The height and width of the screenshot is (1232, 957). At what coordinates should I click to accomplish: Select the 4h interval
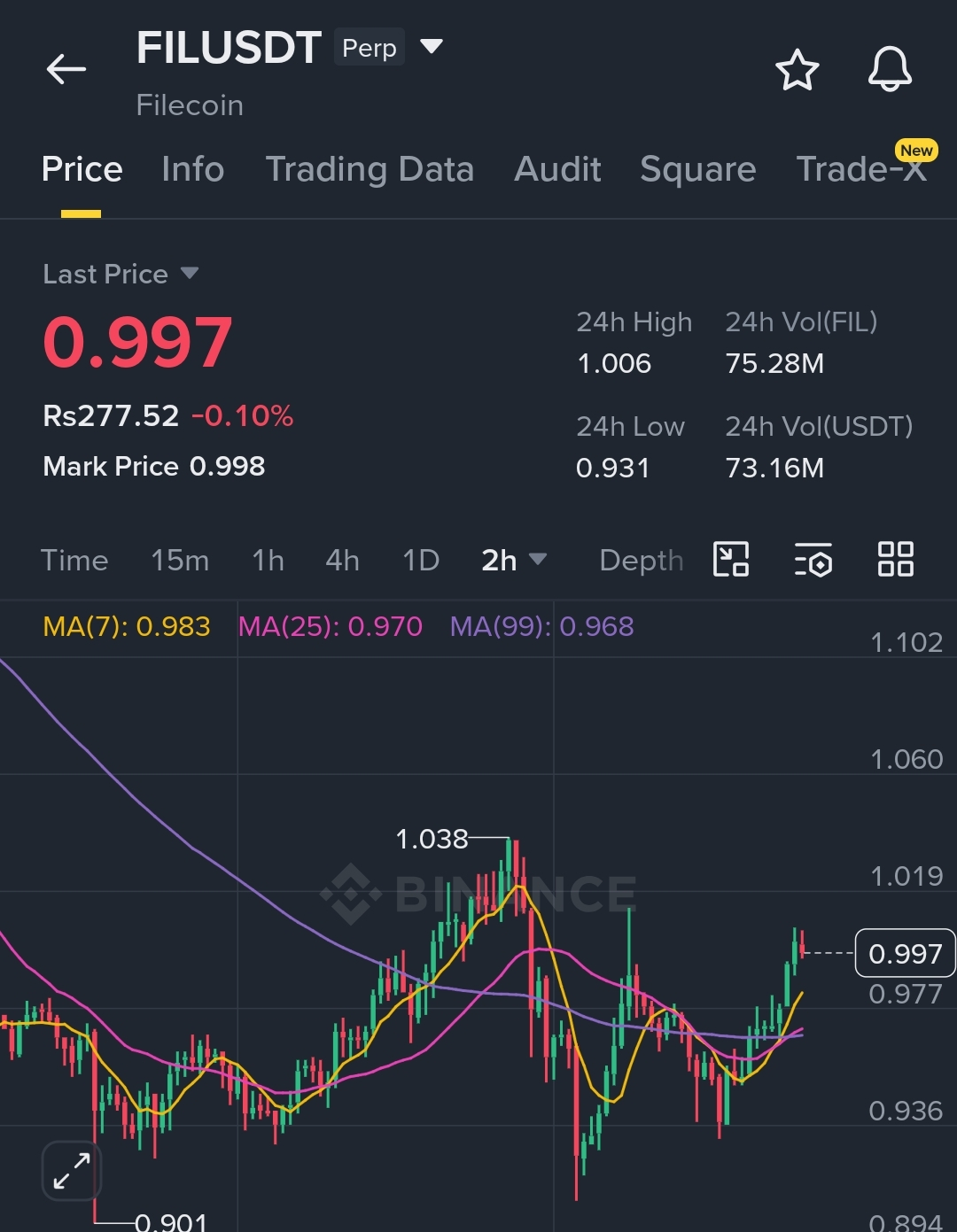tap(342, 561)
